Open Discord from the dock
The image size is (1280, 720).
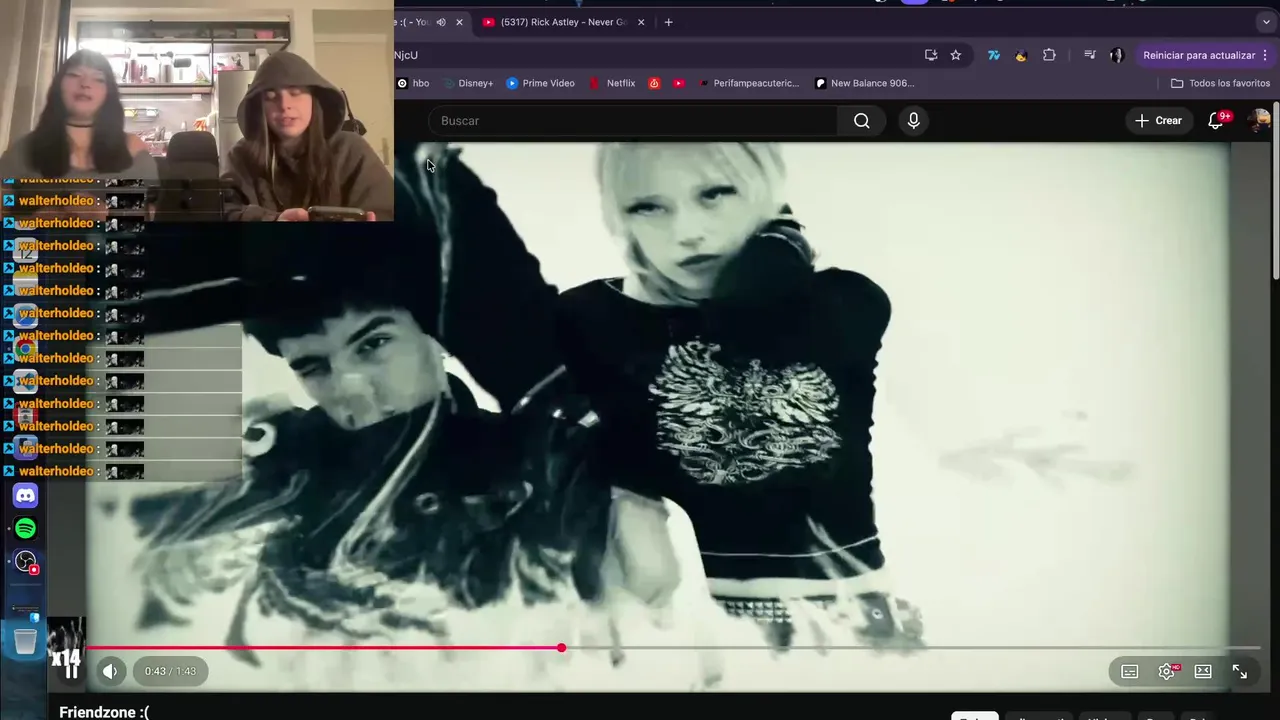coord(26,495)
